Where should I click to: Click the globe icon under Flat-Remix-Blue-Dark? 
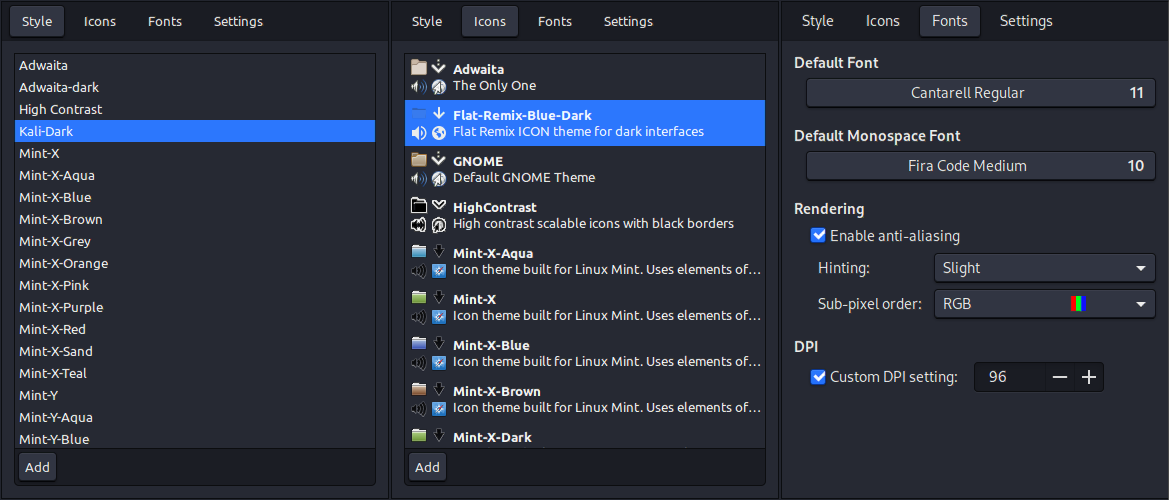point(439,132)
